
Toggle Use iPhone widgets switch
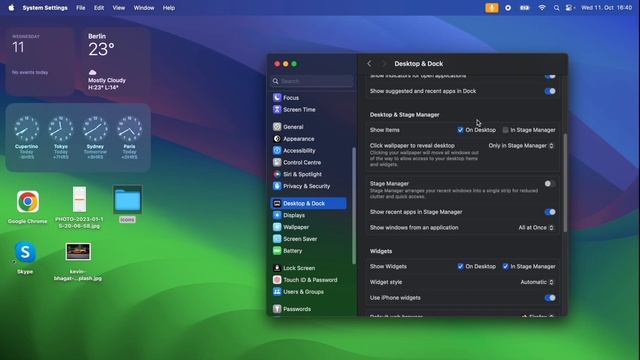(x=550, y=298)
